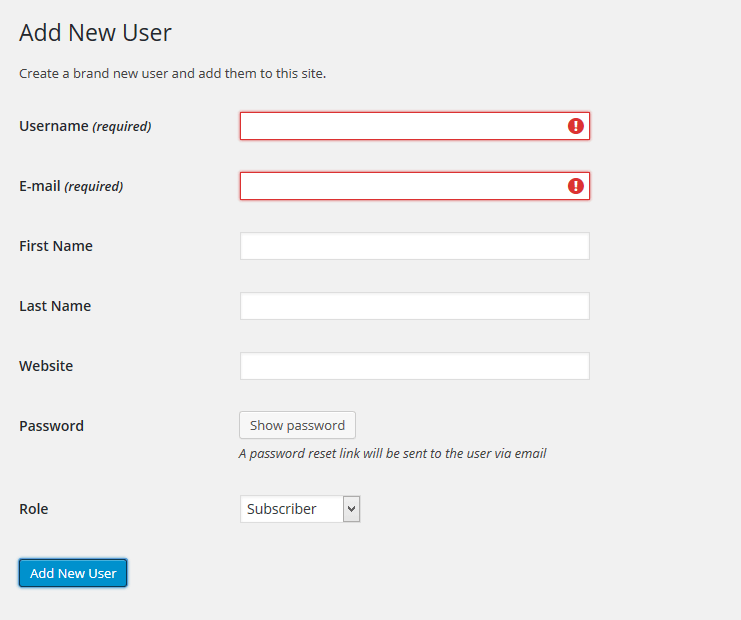Click the First Name label
The image size is (741, 620).
56,246
